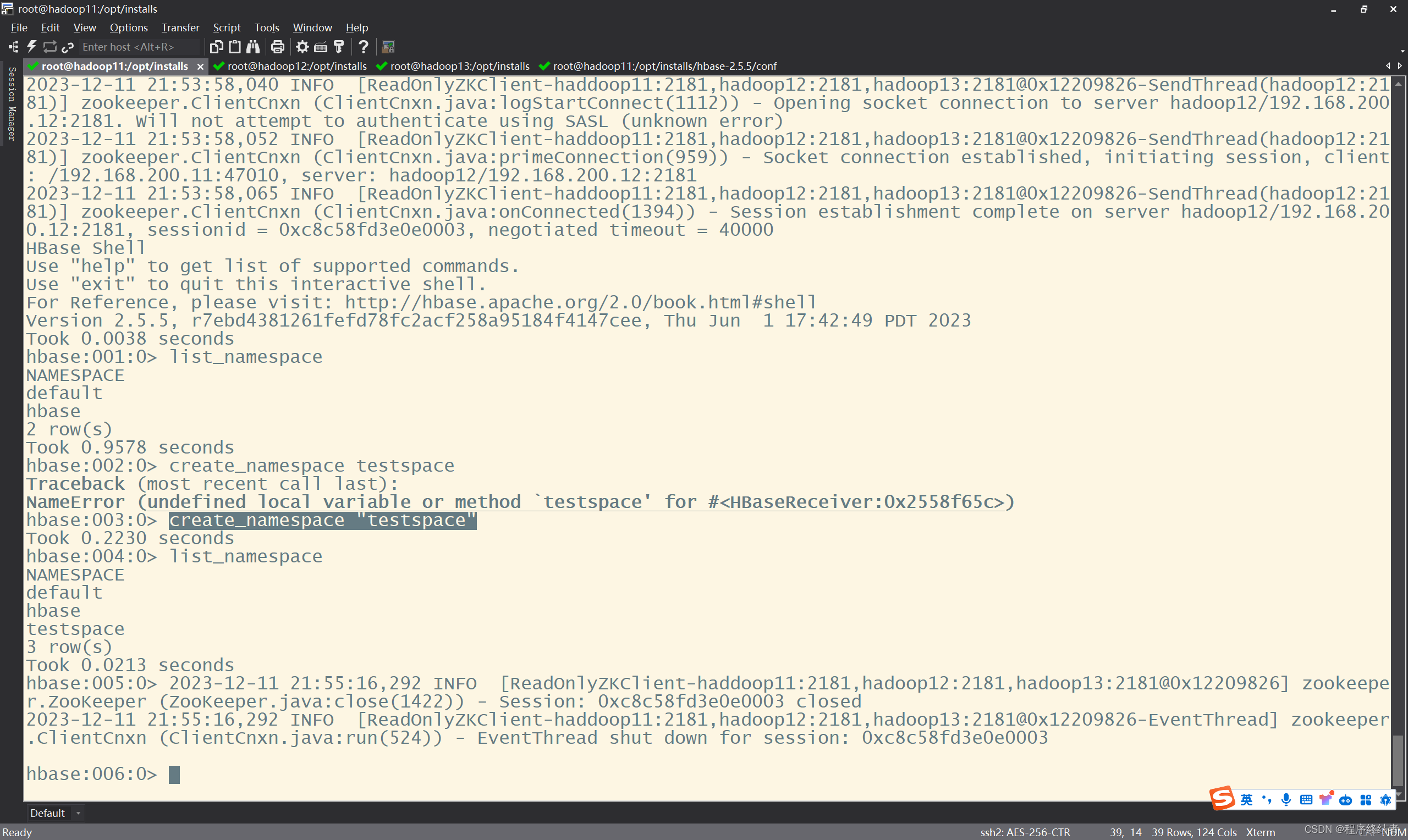Open the Edit menu
Screen dimensions: 1408x840
pyautogui.click(x=50, y=27)
